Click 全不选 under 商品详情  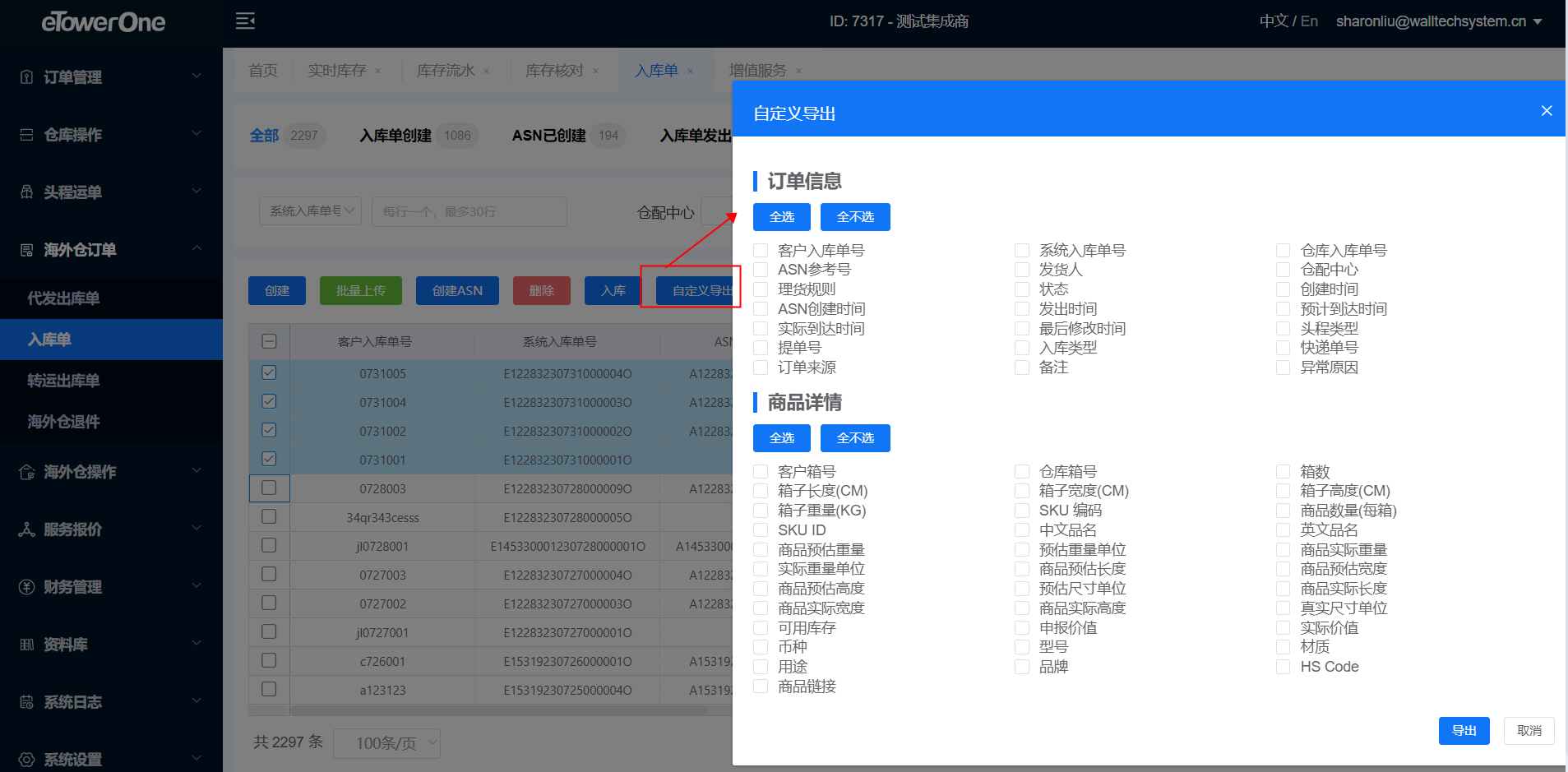(855, 438)
